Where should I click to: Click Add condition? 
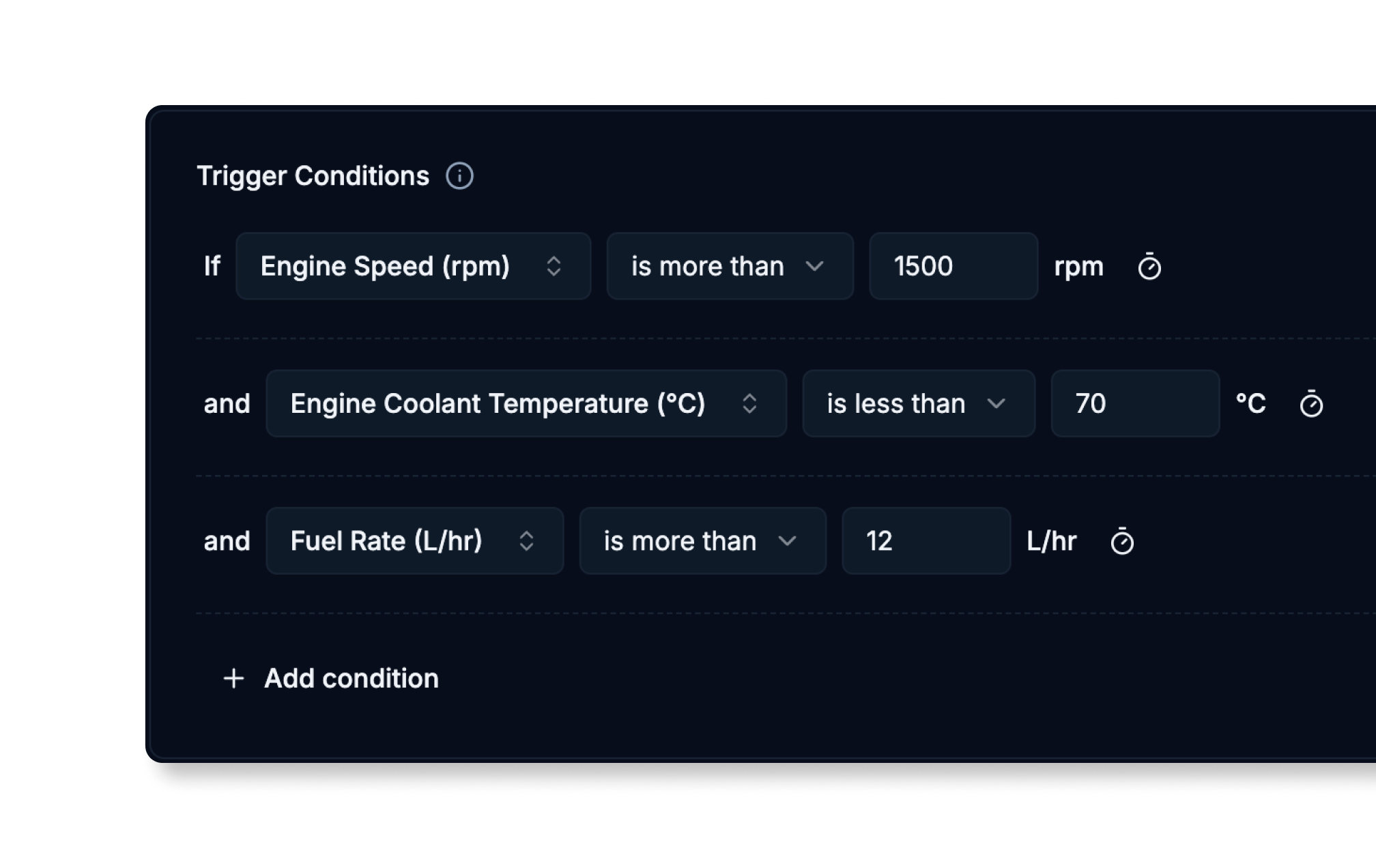[351, 678]
